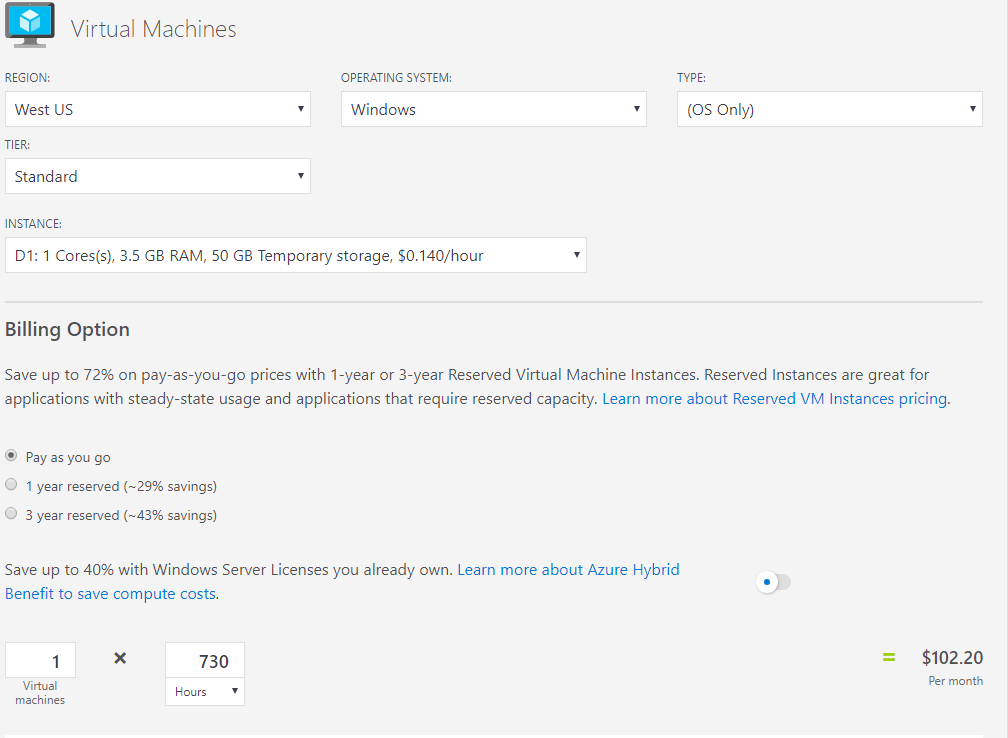Open the Type dropdown showing (OS Only)
The image size is (1008, 738).
(829, 109)
